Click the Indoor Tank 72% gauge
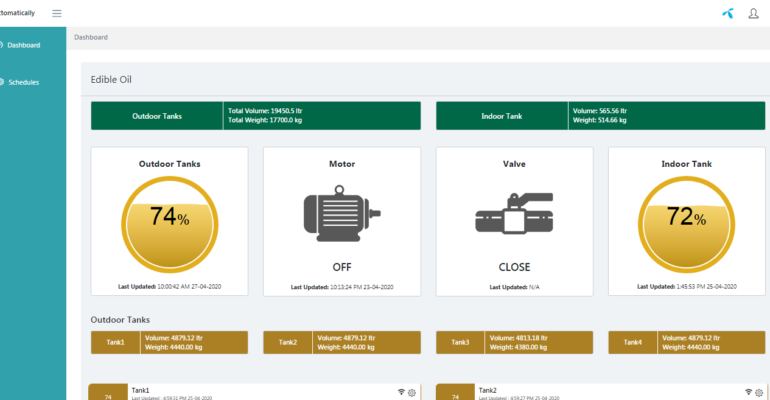Viewport: 770px width, 400px height. coord(687,224)
